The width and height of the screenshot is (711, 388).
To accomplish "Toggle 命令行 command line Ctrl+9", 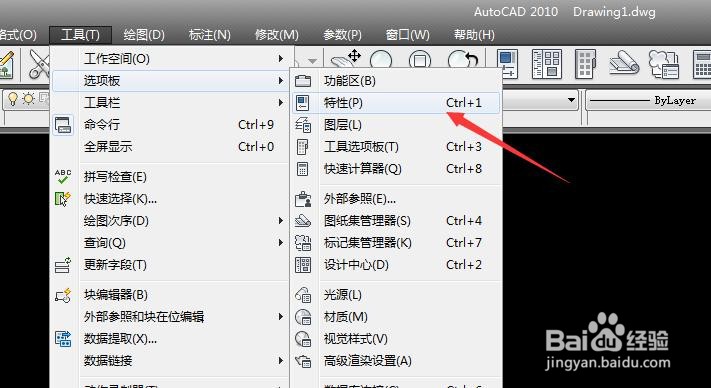I will (170, 125).
